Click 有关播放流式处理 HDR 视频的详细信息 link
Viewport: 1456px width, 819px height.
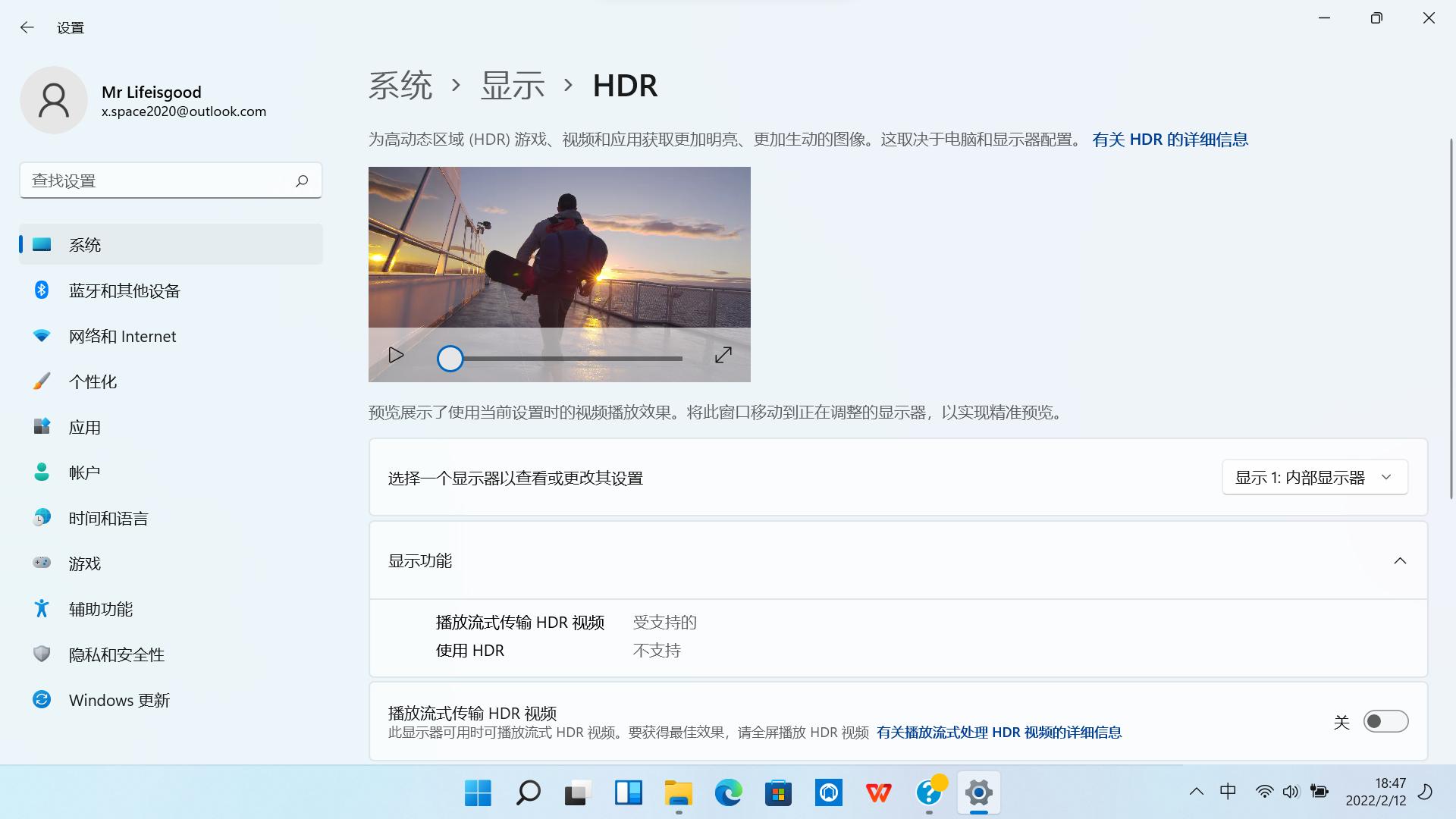999,733
